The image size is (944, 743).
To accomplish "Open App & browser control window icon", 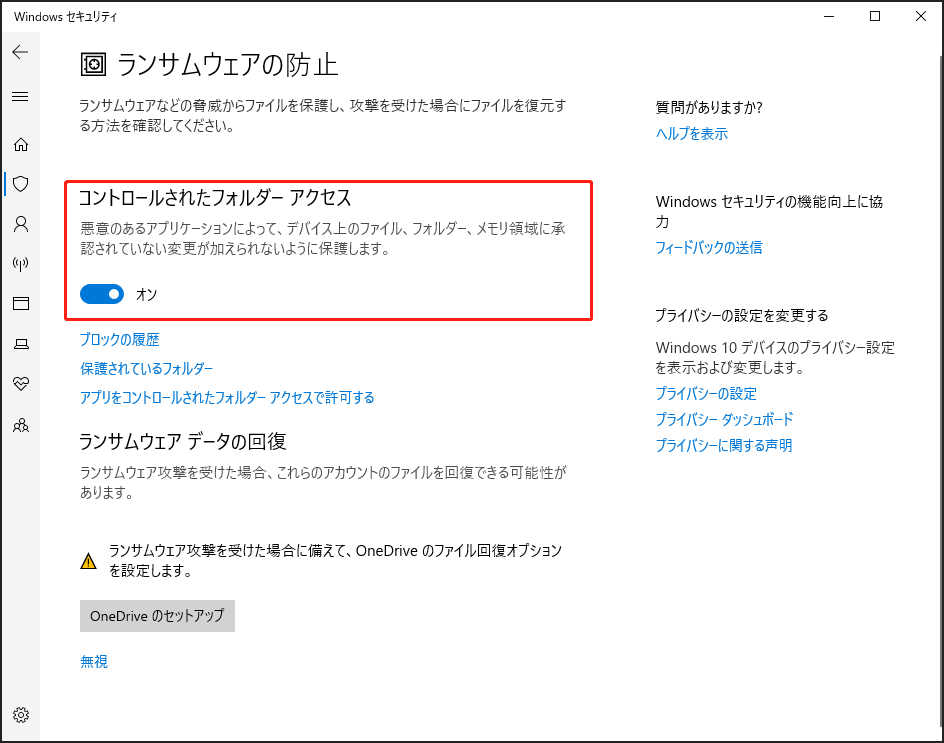I will 21,303.
